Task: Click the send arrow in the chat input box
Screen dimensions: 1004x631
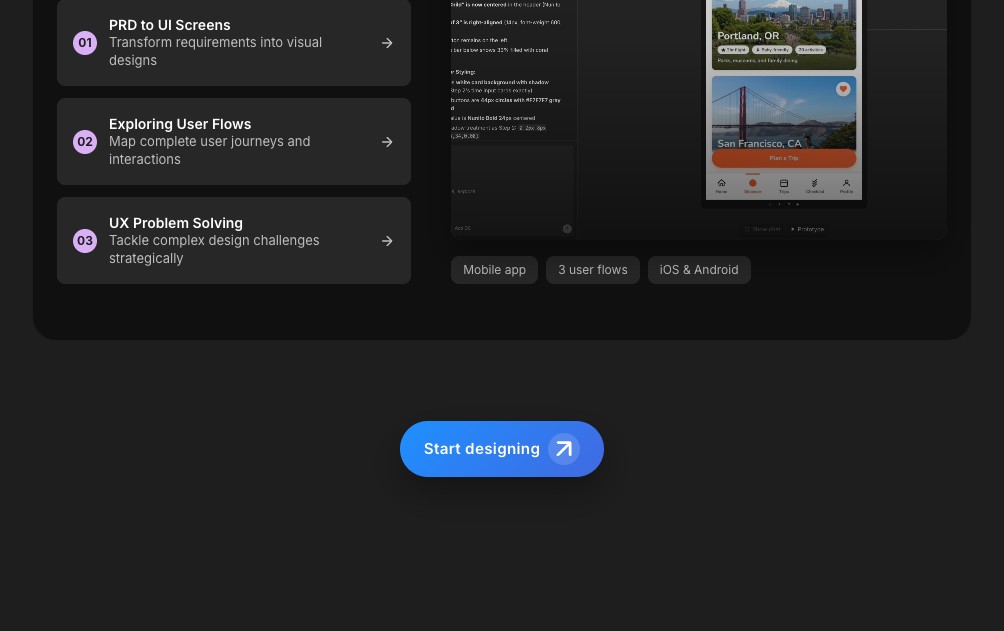Action: 567,228
